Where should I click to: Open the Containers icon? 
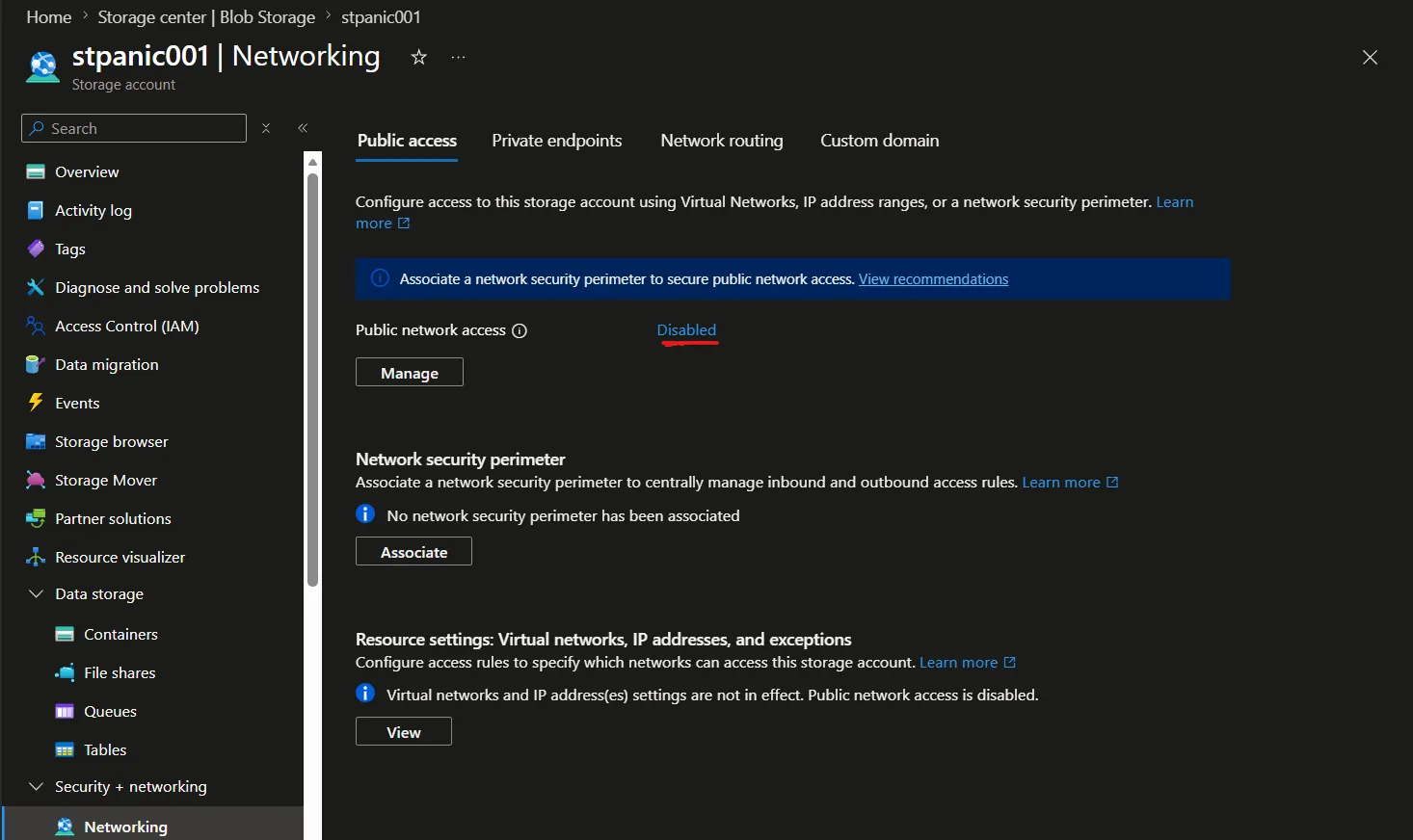65,634
